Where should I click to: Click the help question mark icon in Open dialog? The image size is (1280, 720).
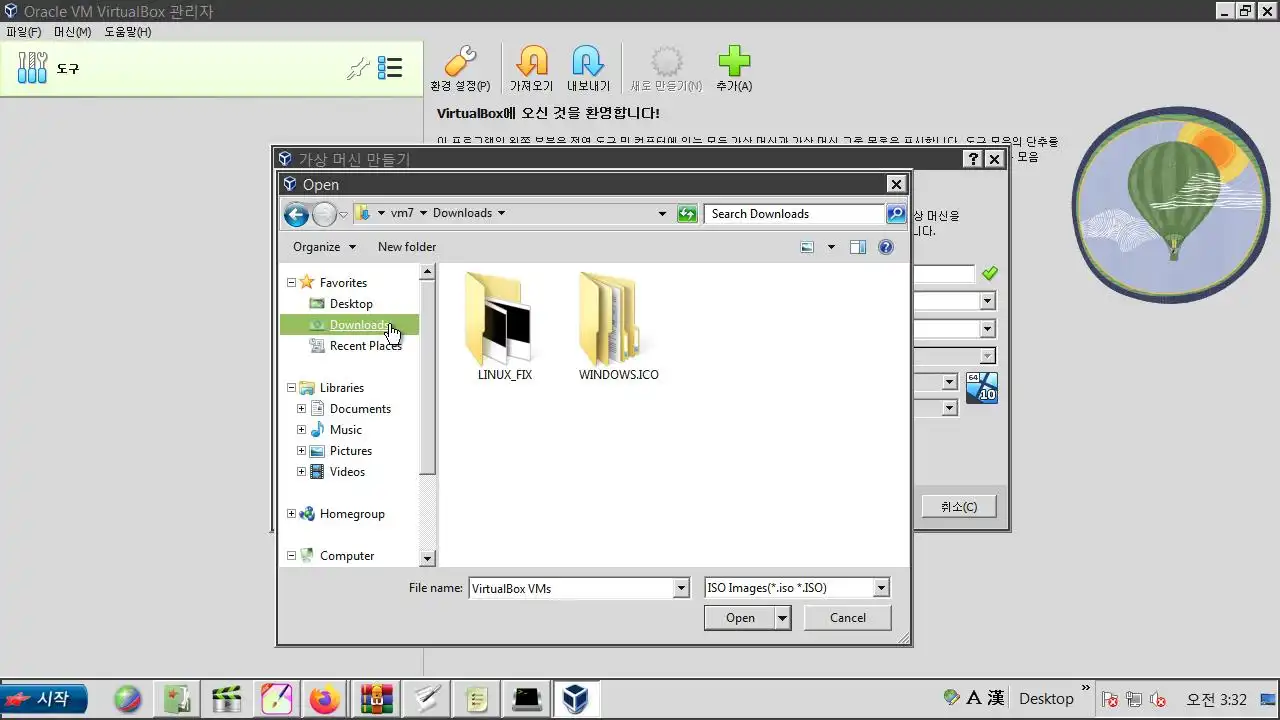pos(886,247)
